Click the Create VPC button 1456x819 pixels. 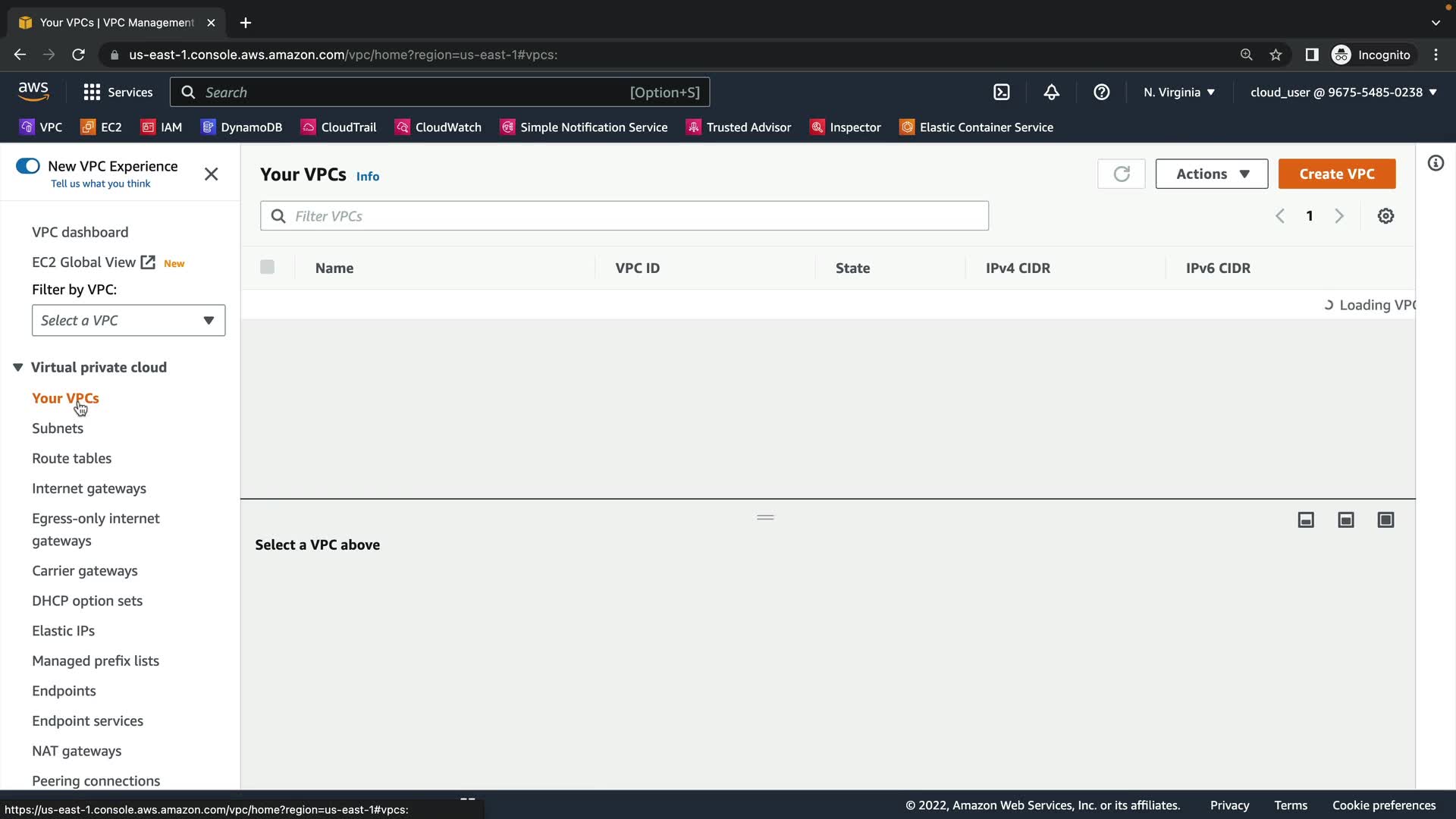tap(1336, 174)
